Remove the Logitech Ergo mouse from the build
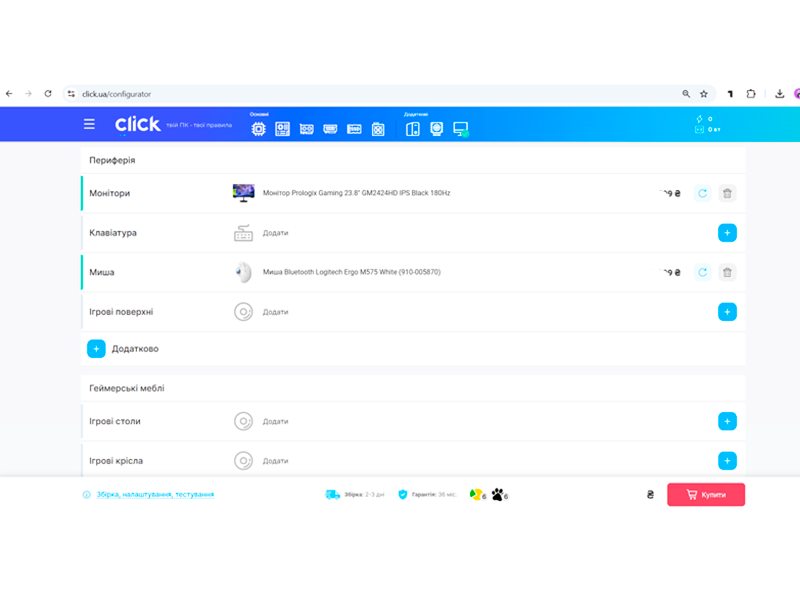This screenshot has height=600, width=800. point(727,272)
